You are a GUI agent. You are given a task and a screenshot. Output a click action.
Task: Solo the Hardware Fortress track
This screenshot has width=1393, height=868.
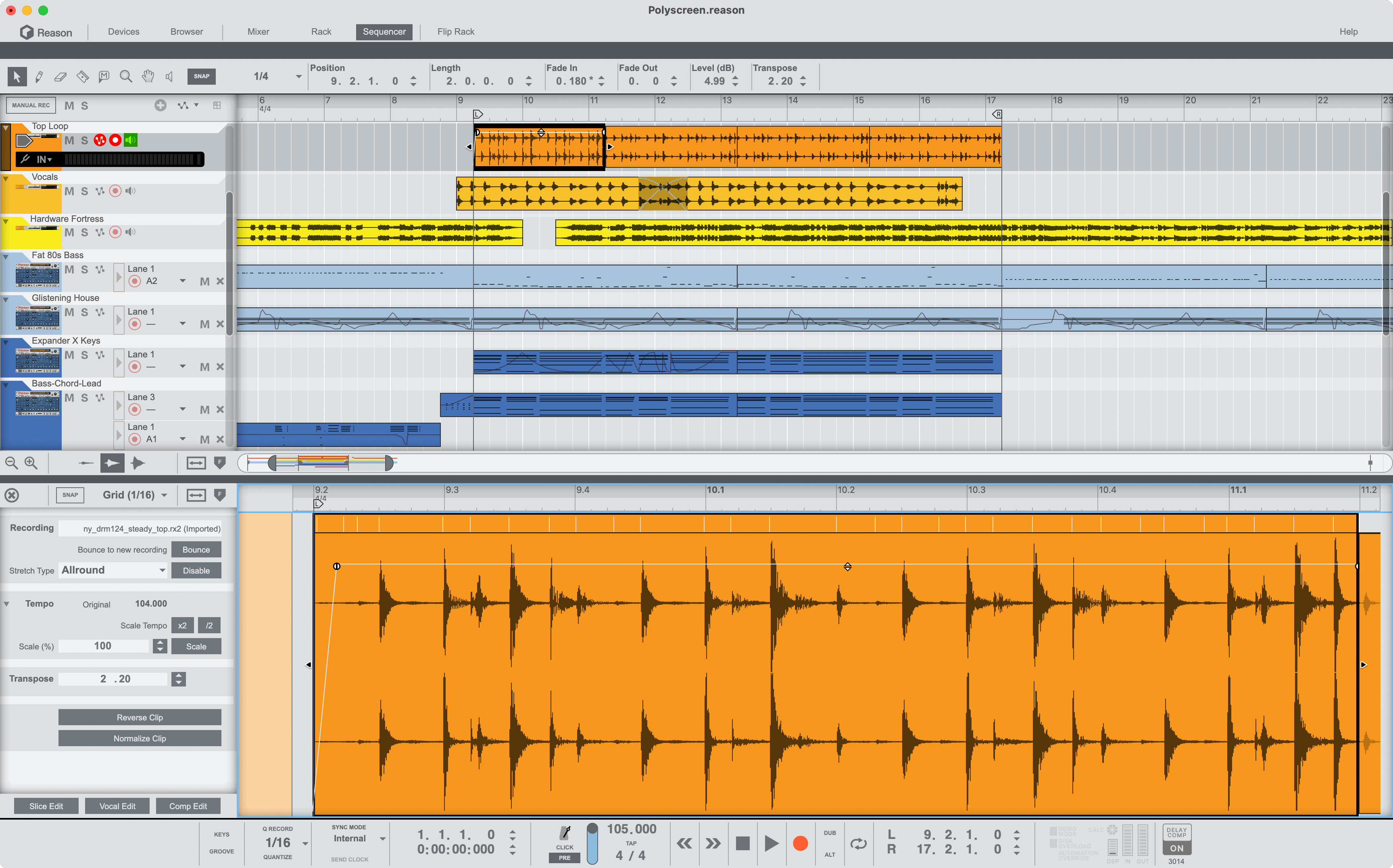click(84, 232)
